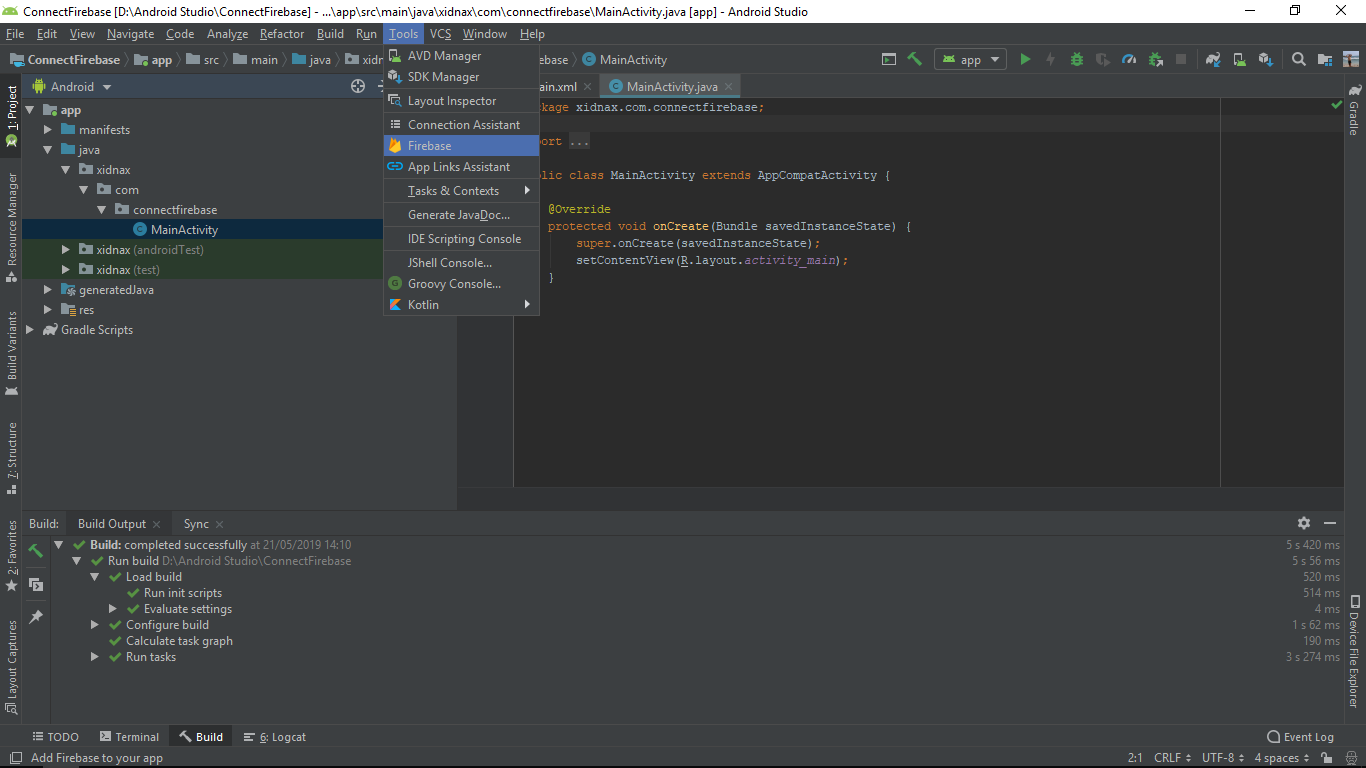Click the locate-target icon in Project panel header

pyautogui.click(x=358, y=86)
